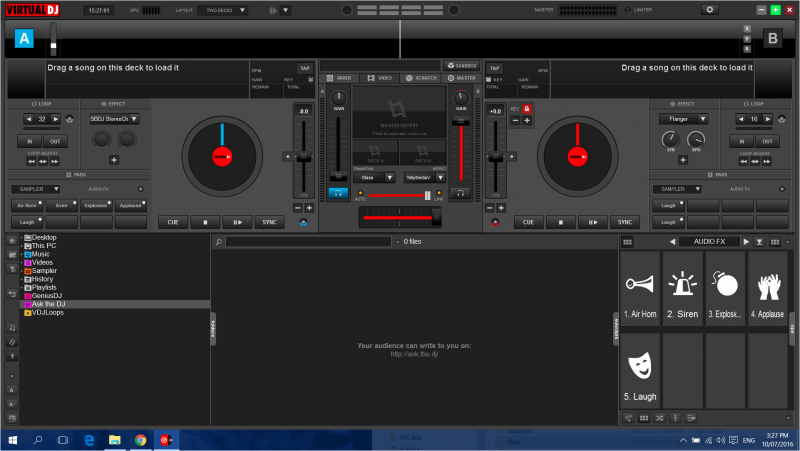Open the settings gear in the top bar
The image size is (800, 451).
[x=709, y=10]
